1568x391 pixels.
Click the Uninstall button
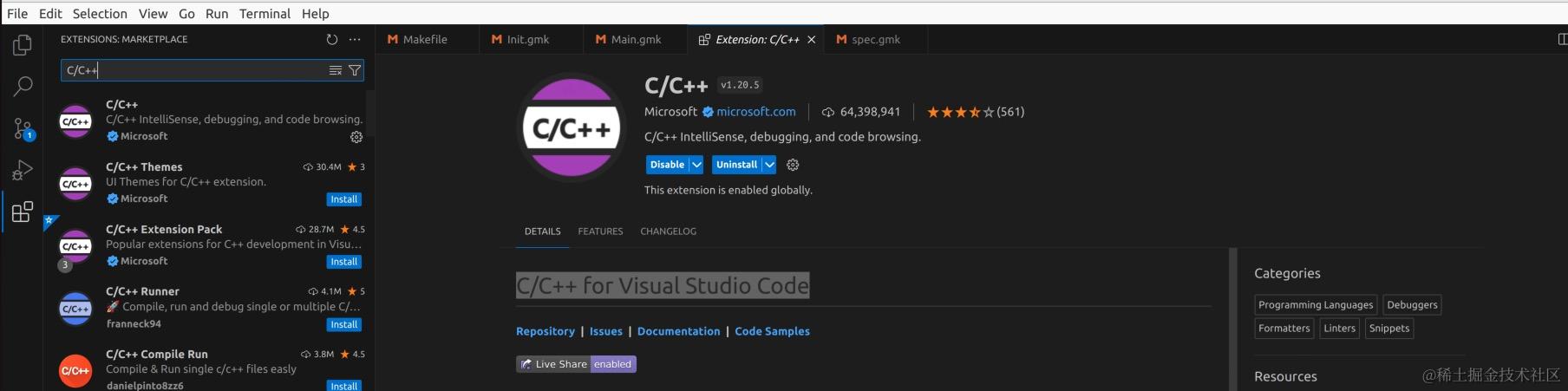[x=736, y=165]
